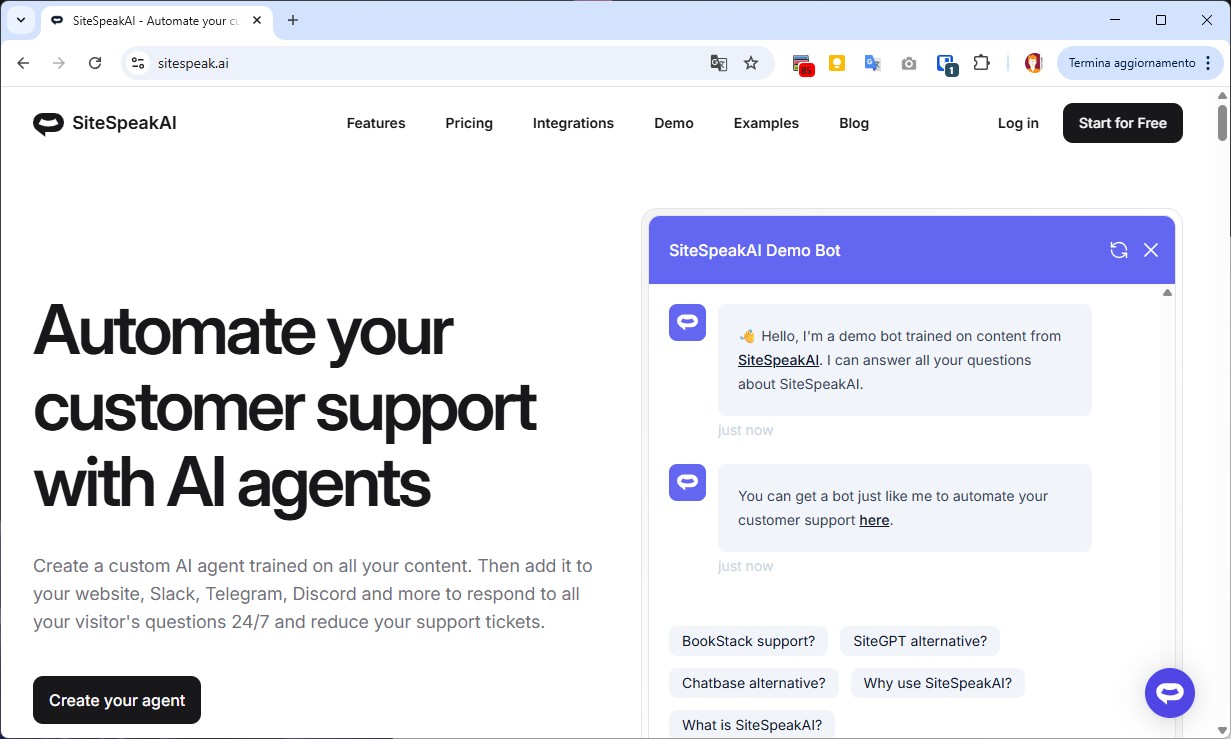Click the SiteSpeakAI logo icon
The height and width of the screenshot is (739, 1231).
tap(48, 124)
